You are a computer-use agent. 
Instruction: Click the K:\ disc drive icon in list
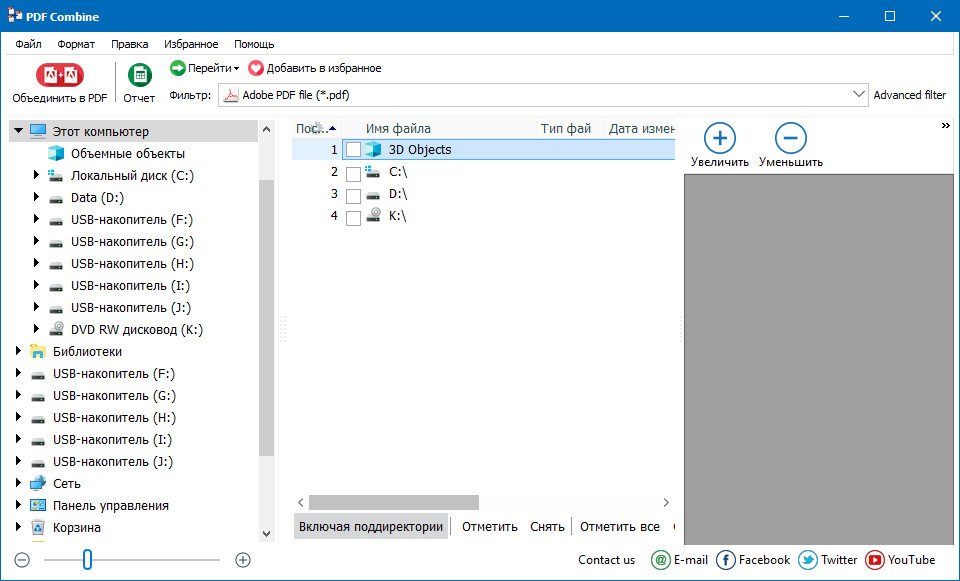click(373, 216)
